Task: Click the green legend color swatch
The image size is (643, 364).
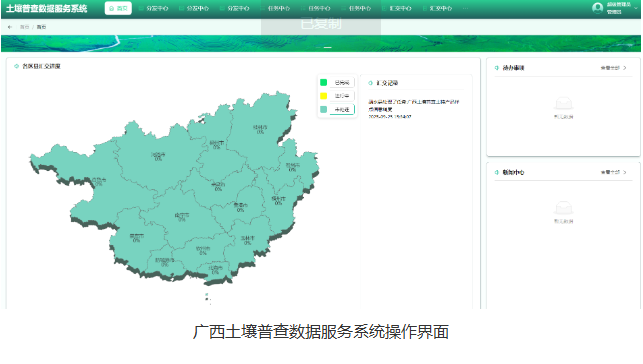Action: (x=323, y=82)
